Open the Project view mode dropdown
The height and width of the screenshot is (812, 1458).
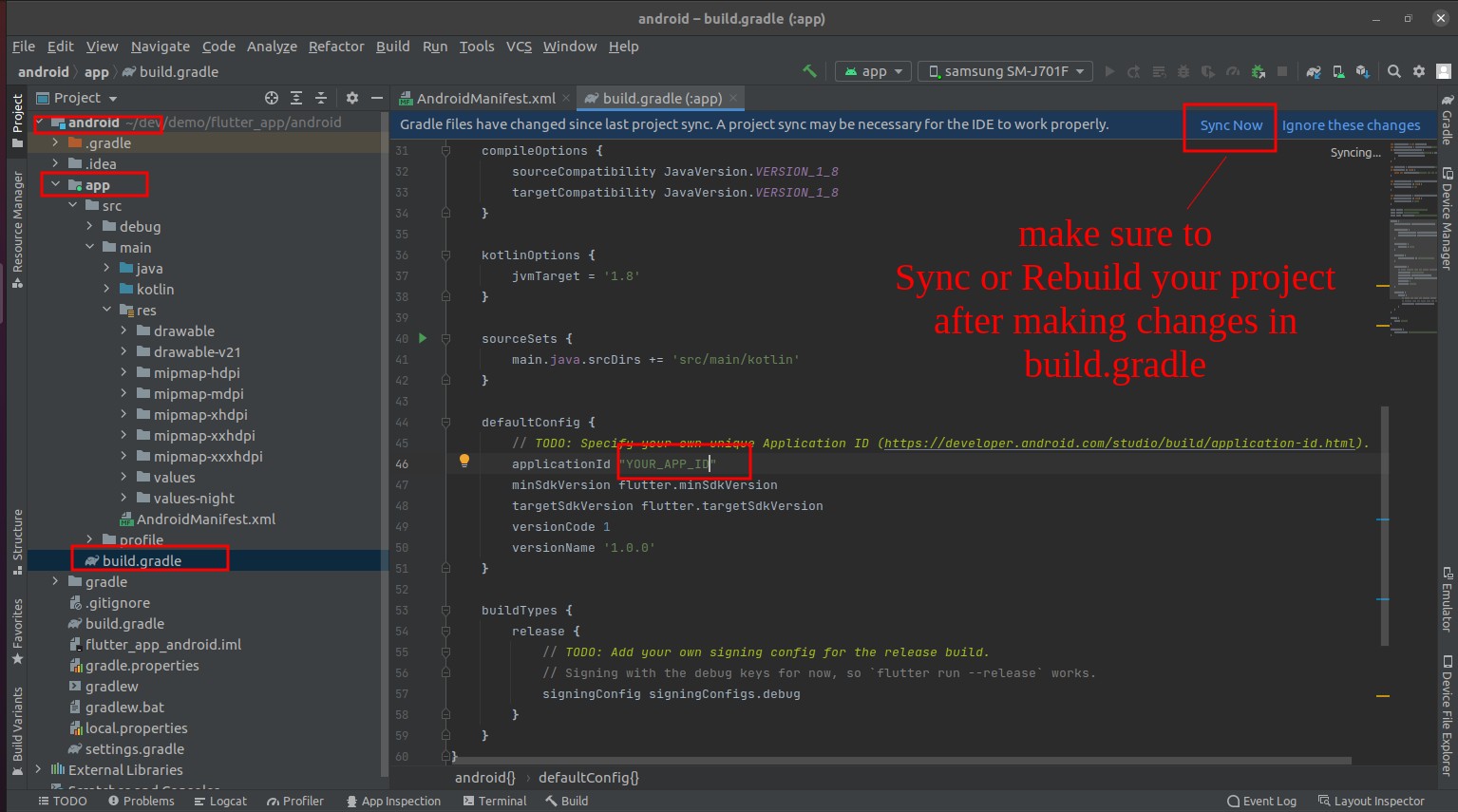tap(77, 98)
